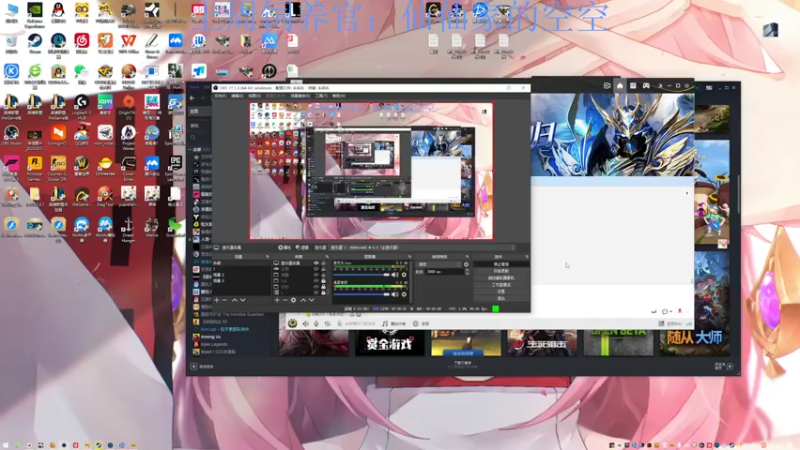Move selected source up in Sources dock
800x450 pixels.
coord(303,300)
